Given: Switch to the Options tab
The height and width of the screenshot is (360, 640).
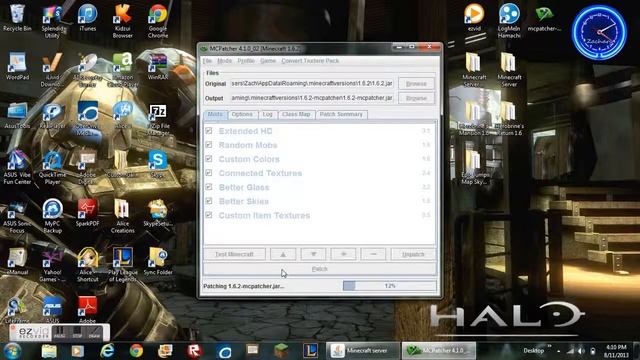Looking at the screenshot, I should click(x=242, y=114).
